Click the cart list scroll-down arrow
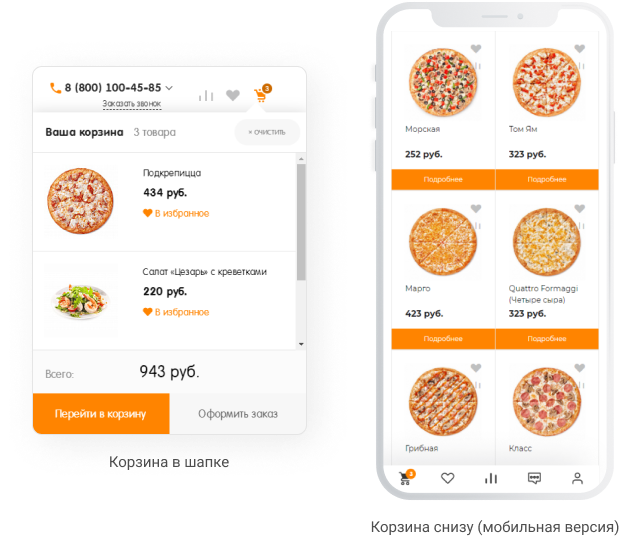623x538 pixels. [x=301, y=344]
